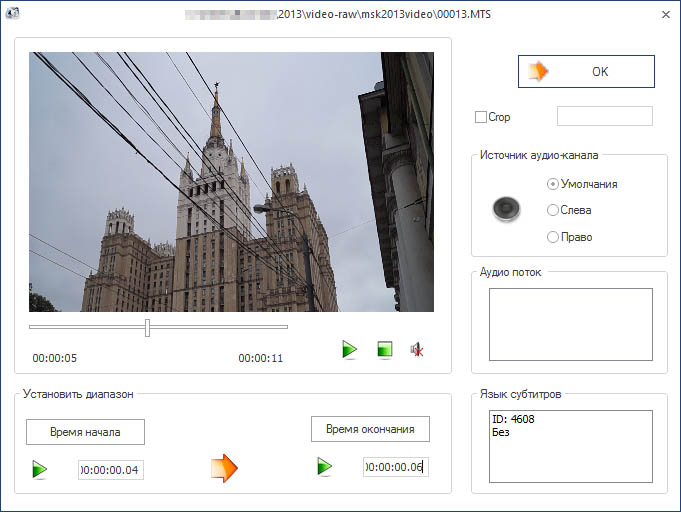The image size is (681, 512).
Task: Click the OK button
Action: click(x=586, y=71)
